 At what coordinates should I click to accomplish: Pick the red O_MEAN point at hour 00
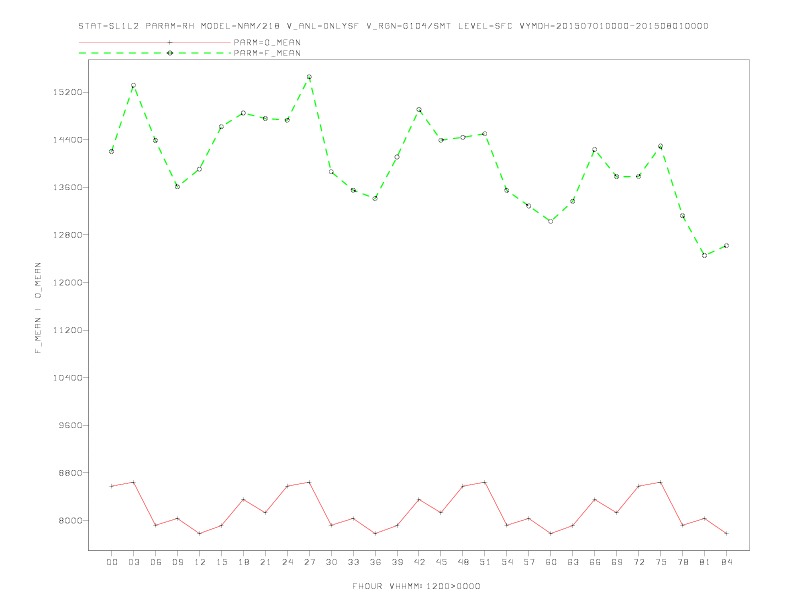tap(112, 486)
